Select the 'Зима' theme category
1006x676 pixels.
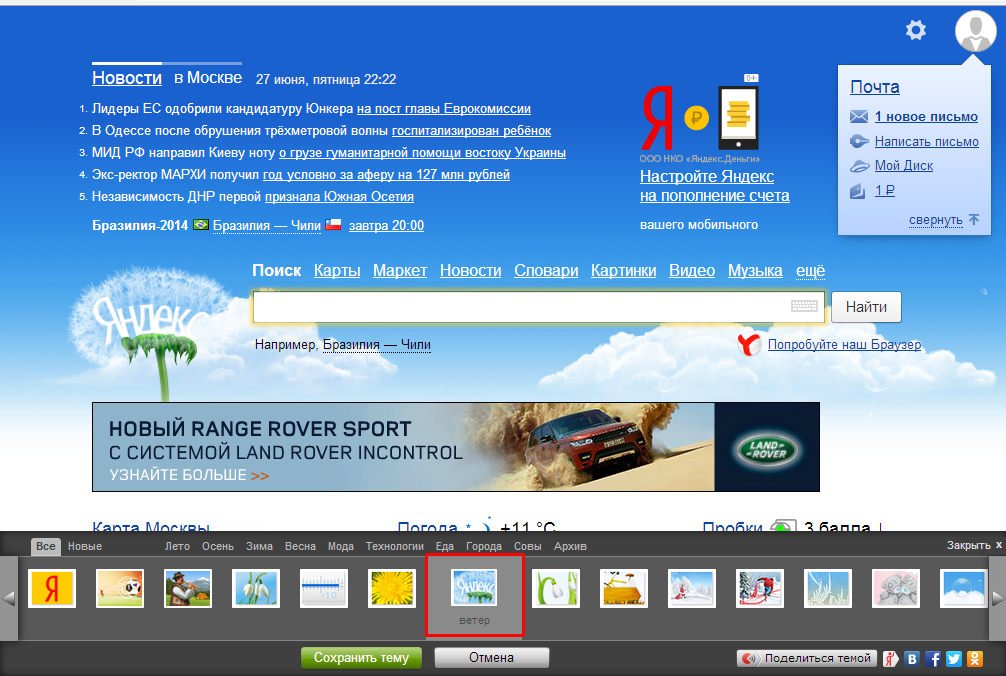(x=259, y=546)
